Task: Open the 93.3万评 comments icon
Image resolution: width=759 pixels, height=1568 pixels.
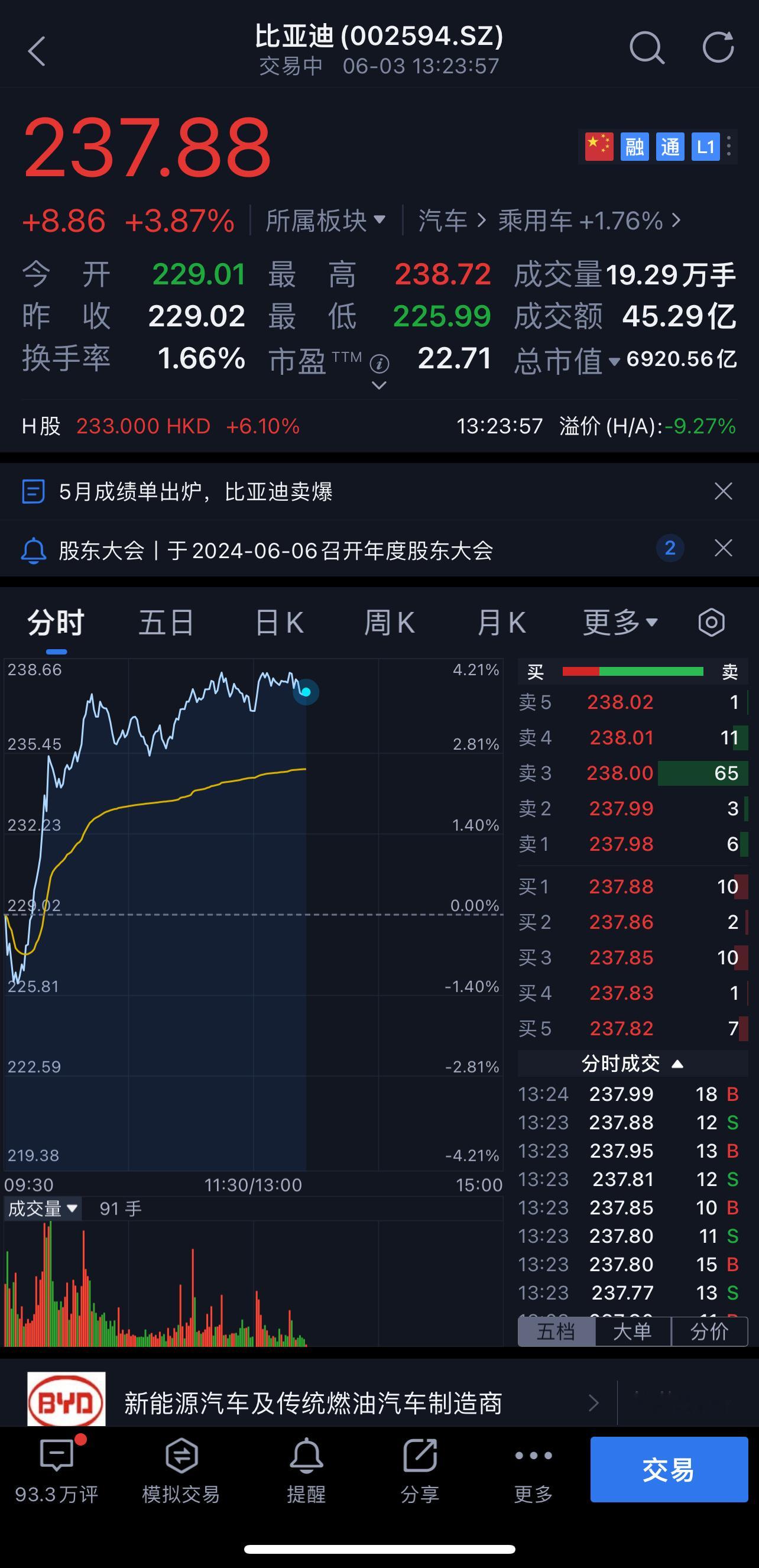Action: tap(57, 1469)
